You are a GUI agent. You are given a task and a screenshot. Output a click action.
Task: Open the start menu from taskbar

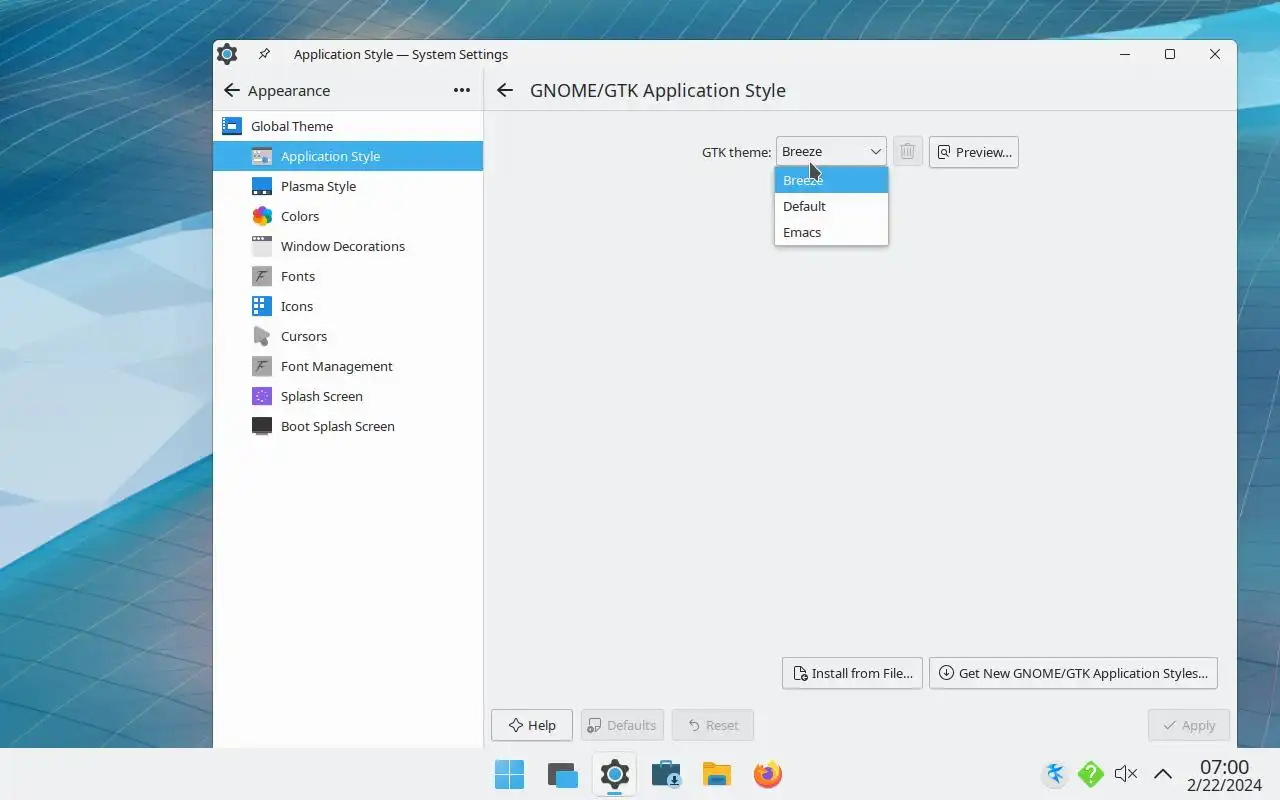pyautogui.click(x=509, y=774)
